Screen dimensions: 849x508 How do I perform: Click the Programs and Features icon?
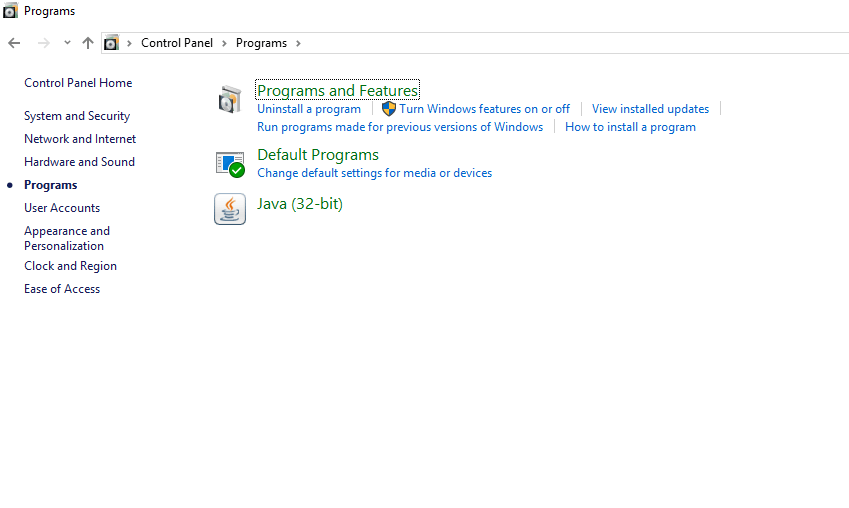point(230,100)
